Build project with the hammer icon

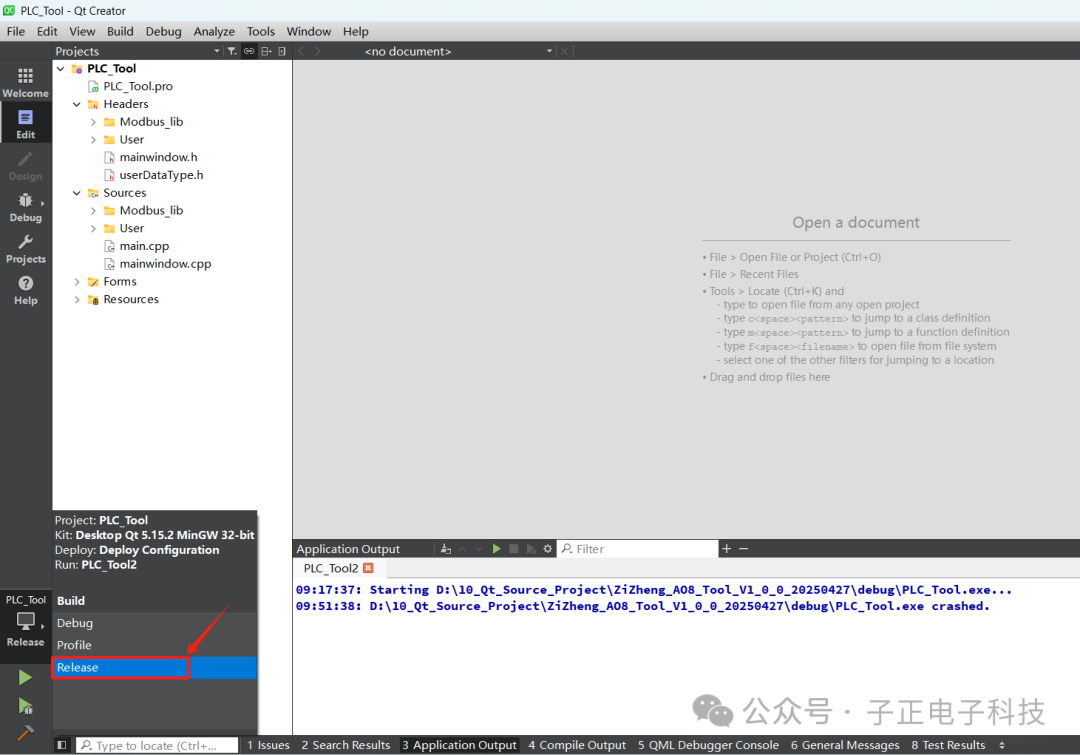click(x=25, y=732)
